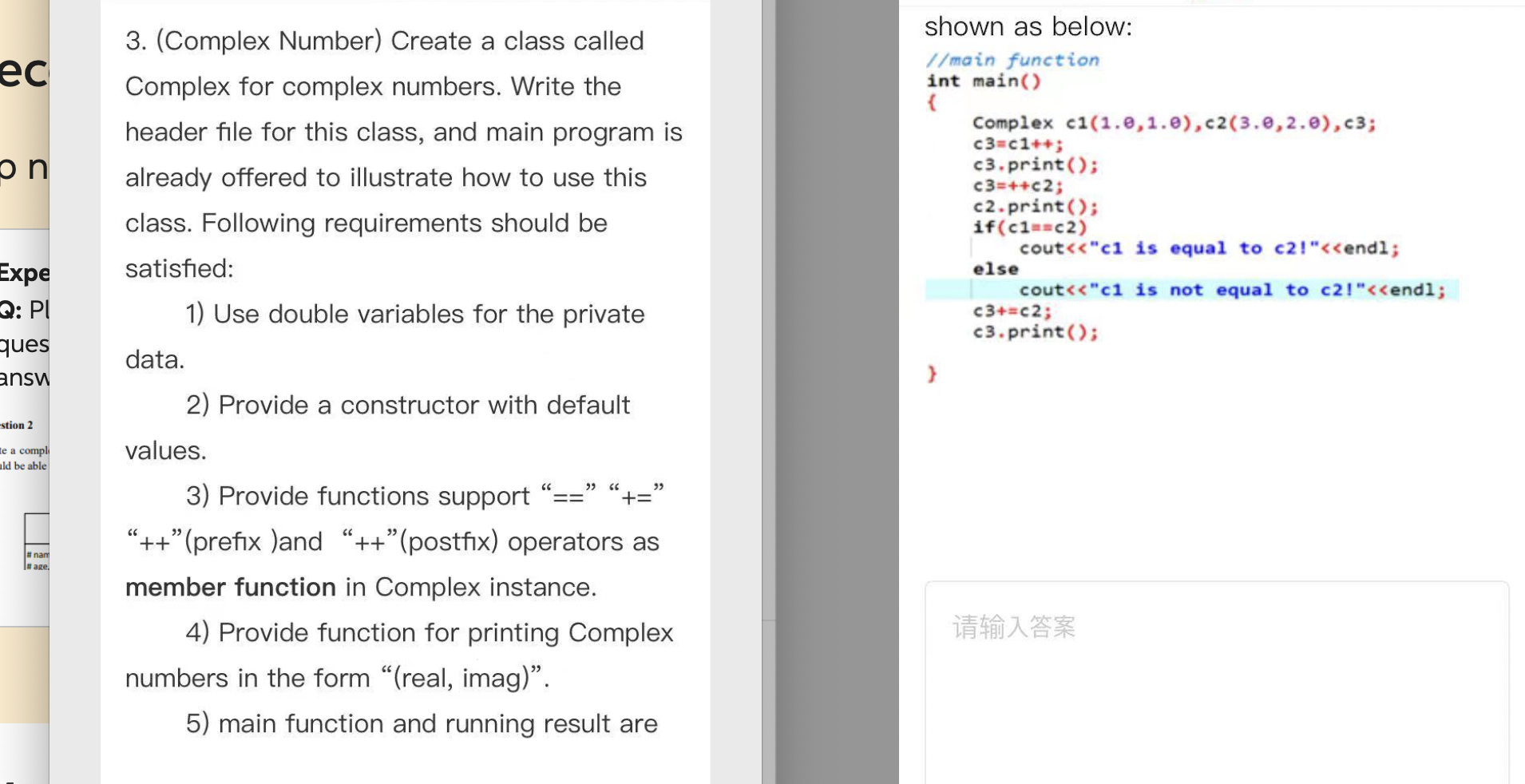This screenshot has width=1525, height=784.
Task: Click the bolded member function text
Action: pyautogui.click(x=230, y=588)
